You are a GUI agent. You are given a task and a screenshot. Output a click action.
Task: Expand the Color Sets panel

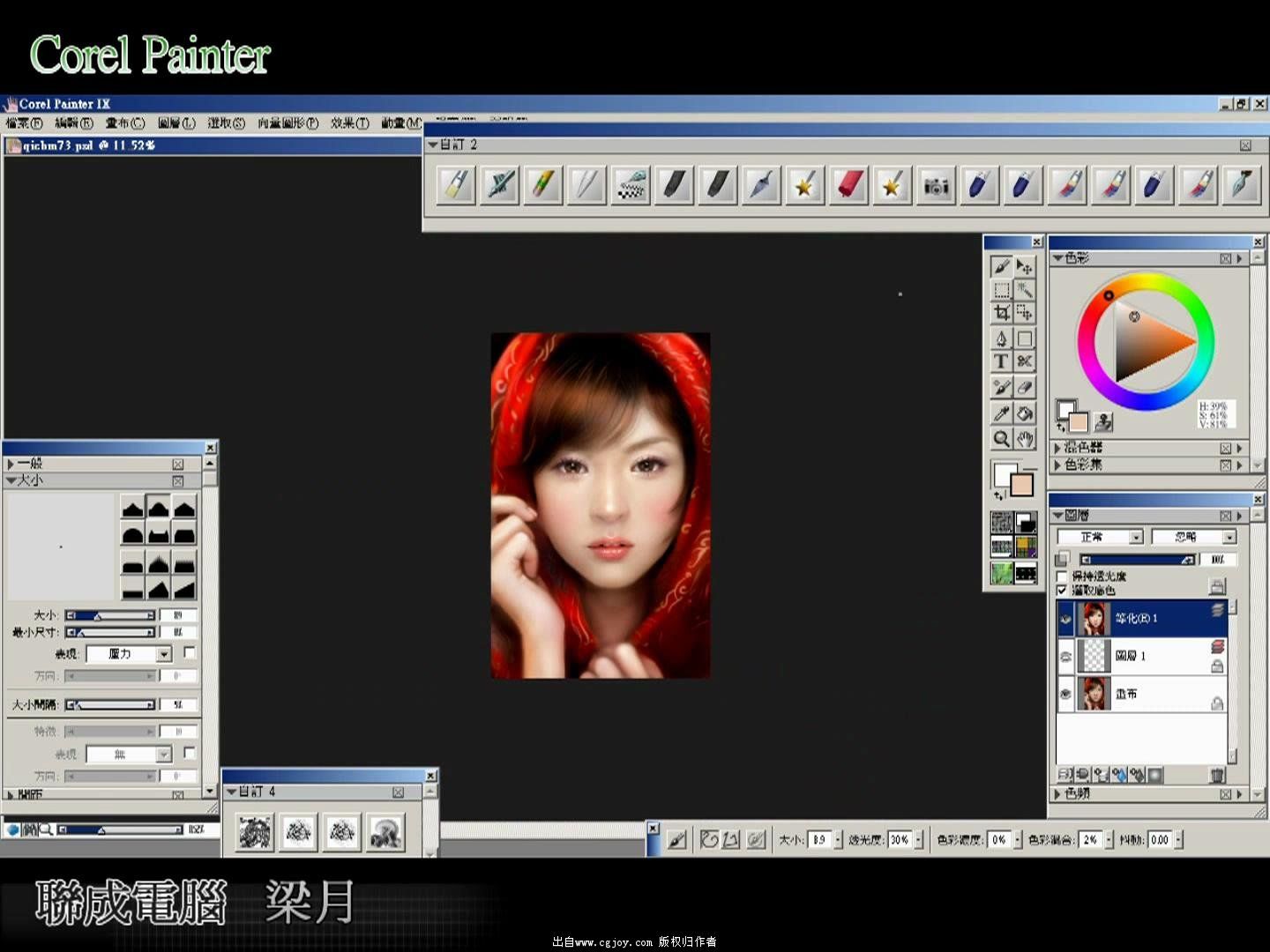click(1057, 465)
